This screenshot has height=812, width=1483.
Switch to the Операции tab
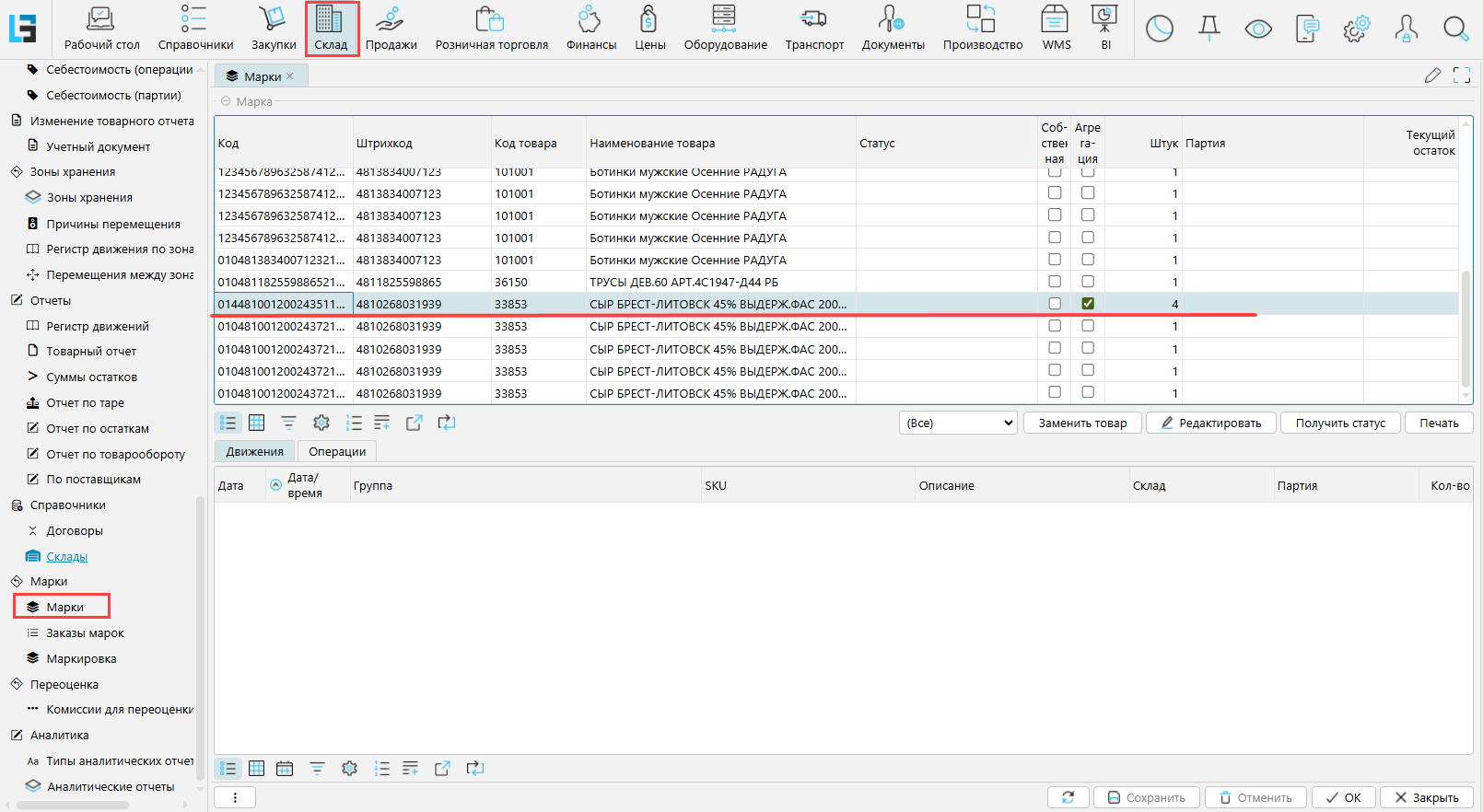337,451
